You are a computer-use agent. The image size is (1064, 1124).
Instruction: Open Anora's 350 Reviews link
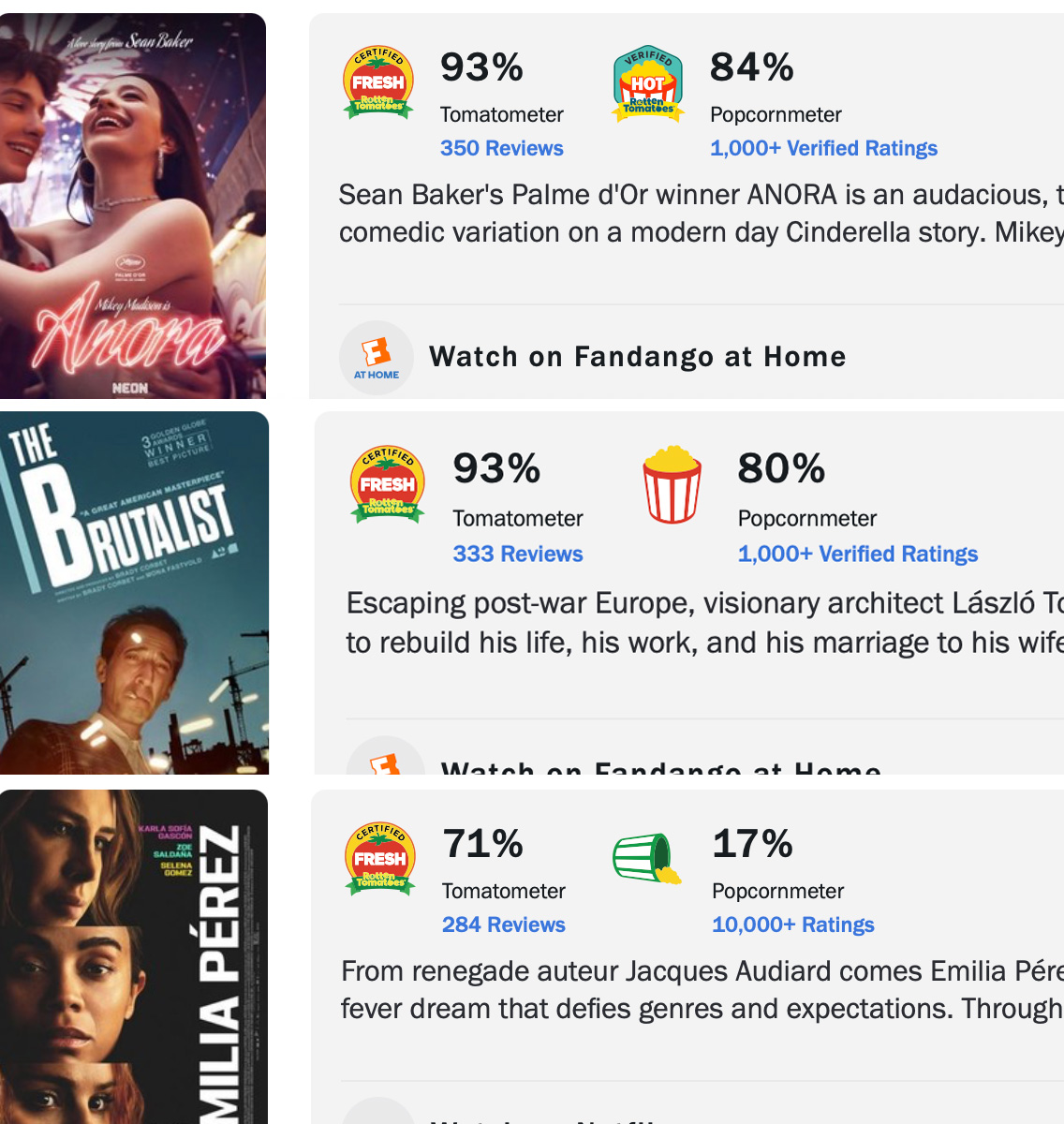[502, 148]
